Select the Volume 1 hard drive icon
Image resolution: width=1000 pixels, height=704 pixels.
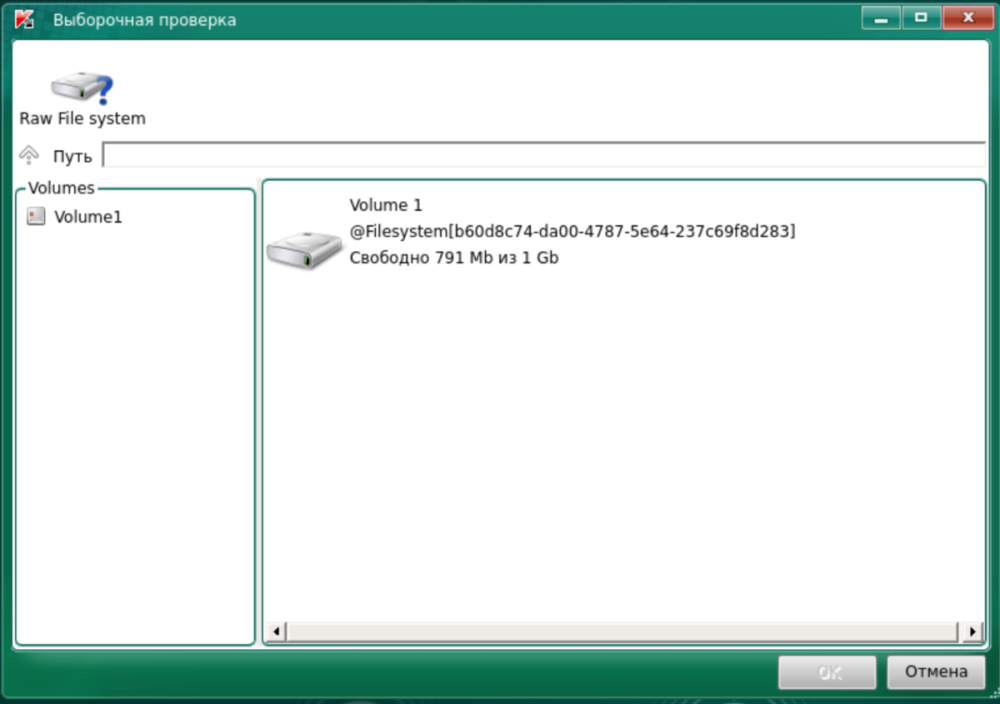304,250
